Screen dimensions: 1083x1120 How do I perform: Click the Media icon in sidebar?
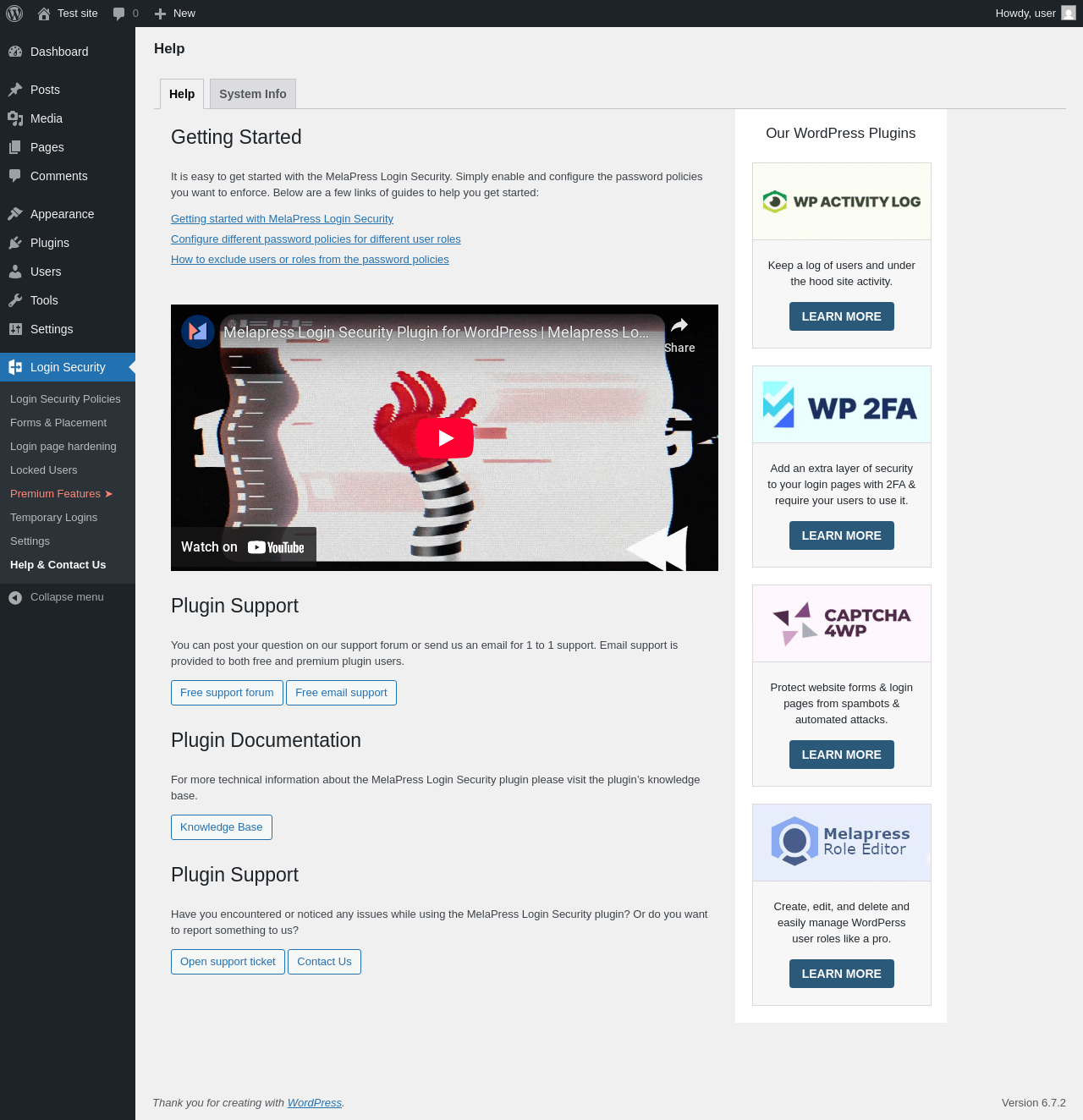click(15, 118)
